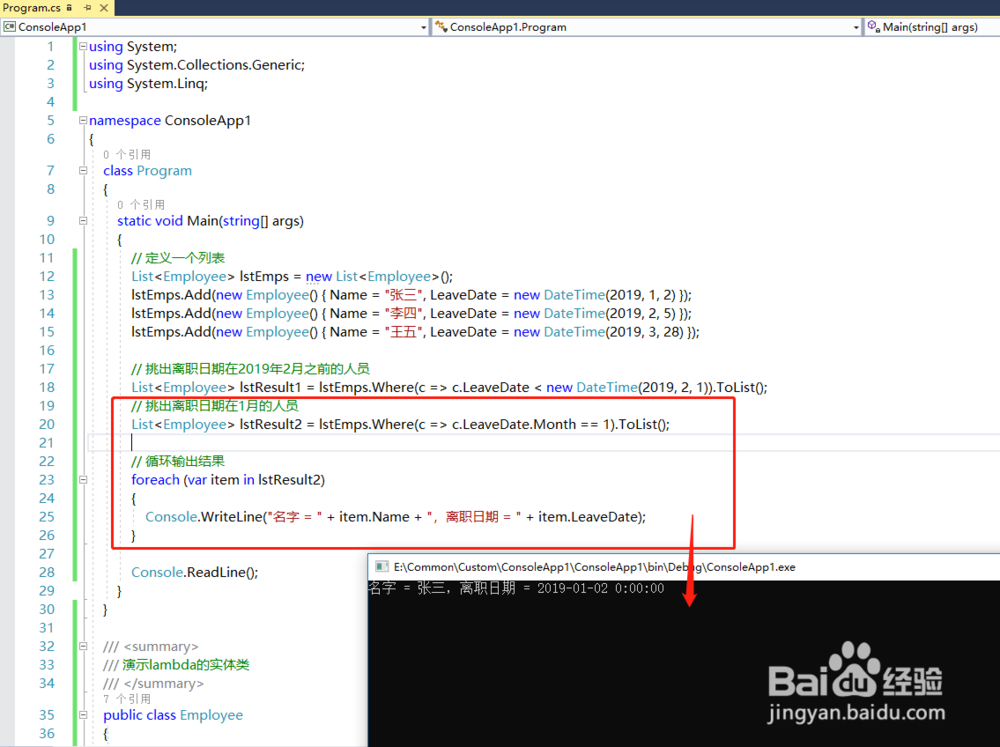Viewport: 1000px width, 747px height.
Task: Click the console window icon in ConsoleApp1.exe title bar
Action: tap(382, 566)
